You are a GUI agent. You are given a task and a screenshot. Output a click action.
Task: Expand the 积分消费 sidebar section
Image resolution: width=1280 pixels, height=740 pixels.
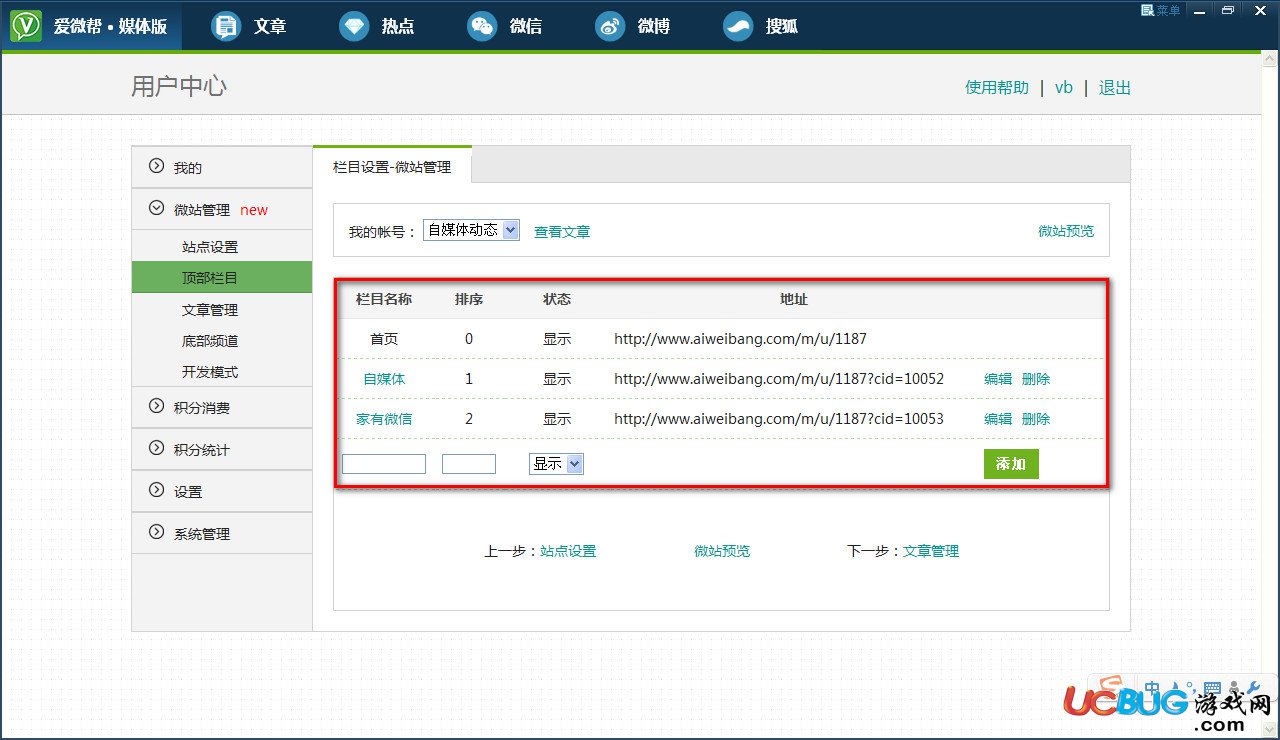click(221, 407)
